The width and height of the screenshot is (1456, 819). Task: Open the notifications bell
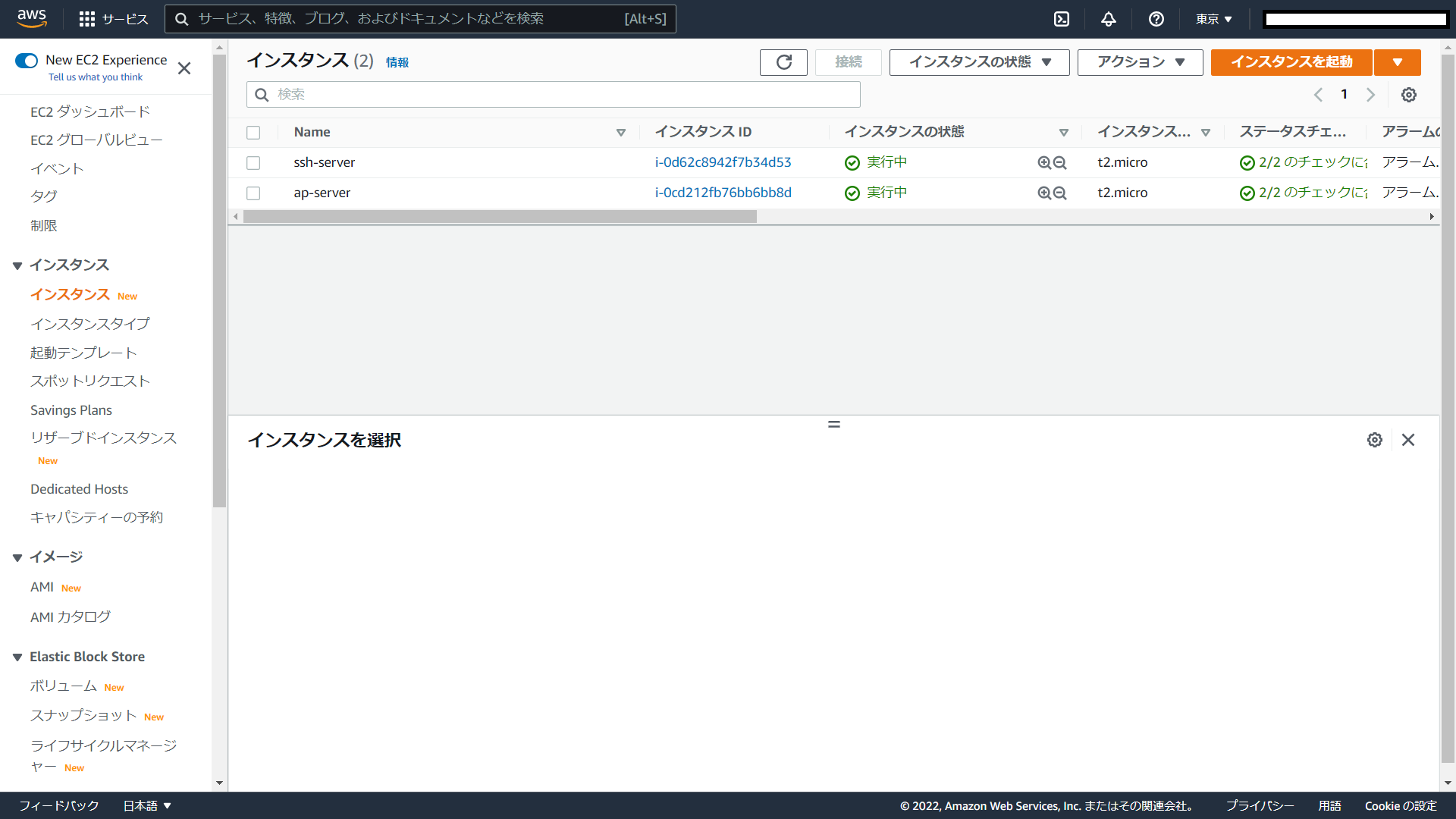1109,19
